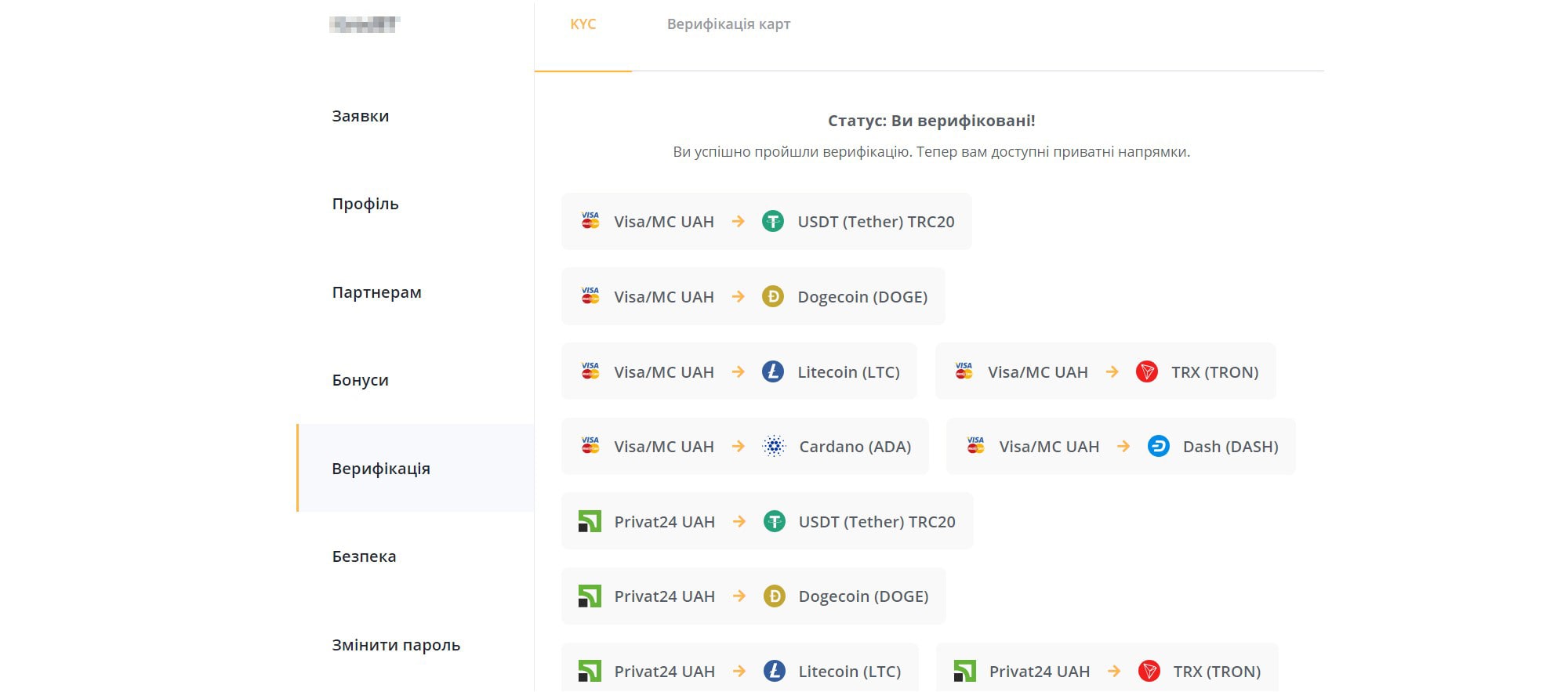Viewport: 1568px width, 692px height.
Task: Click Dash coin icon in Visa/MC row
Action: pos(1159,446)
